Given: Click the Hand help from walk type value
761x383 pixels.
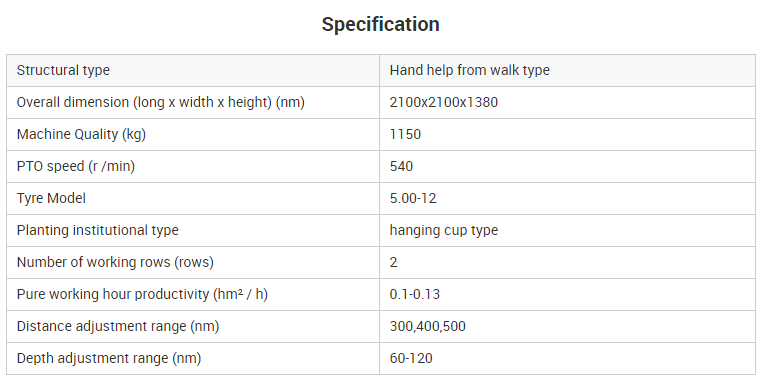Looking at the screenshot, I should coord(469,70).
